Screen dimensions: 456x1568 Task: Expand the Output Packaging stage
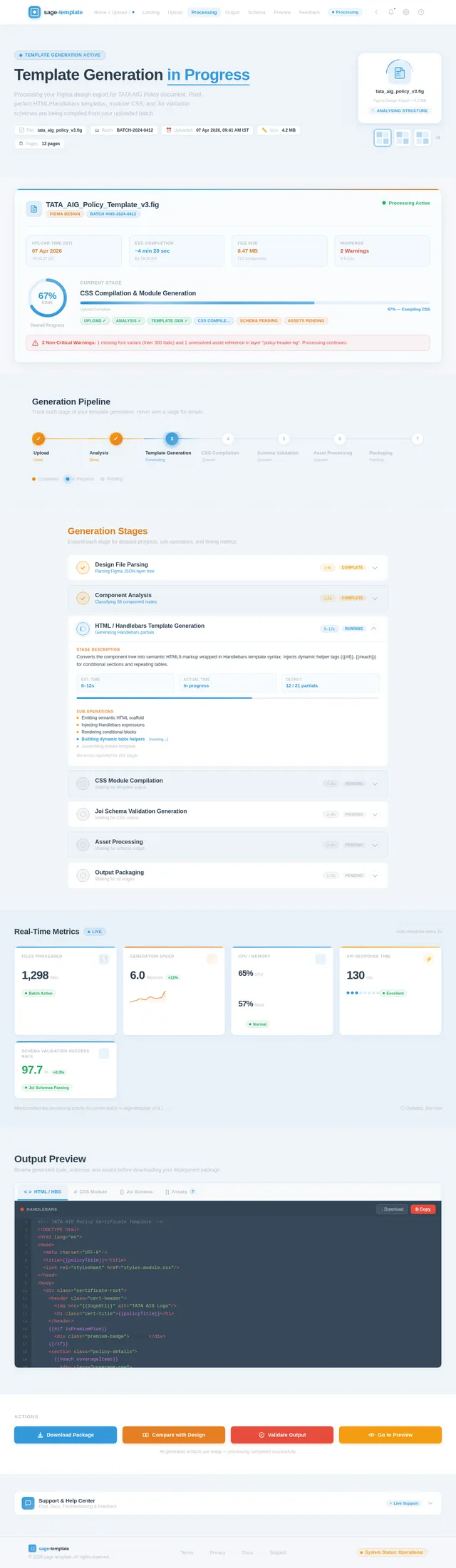375,875
